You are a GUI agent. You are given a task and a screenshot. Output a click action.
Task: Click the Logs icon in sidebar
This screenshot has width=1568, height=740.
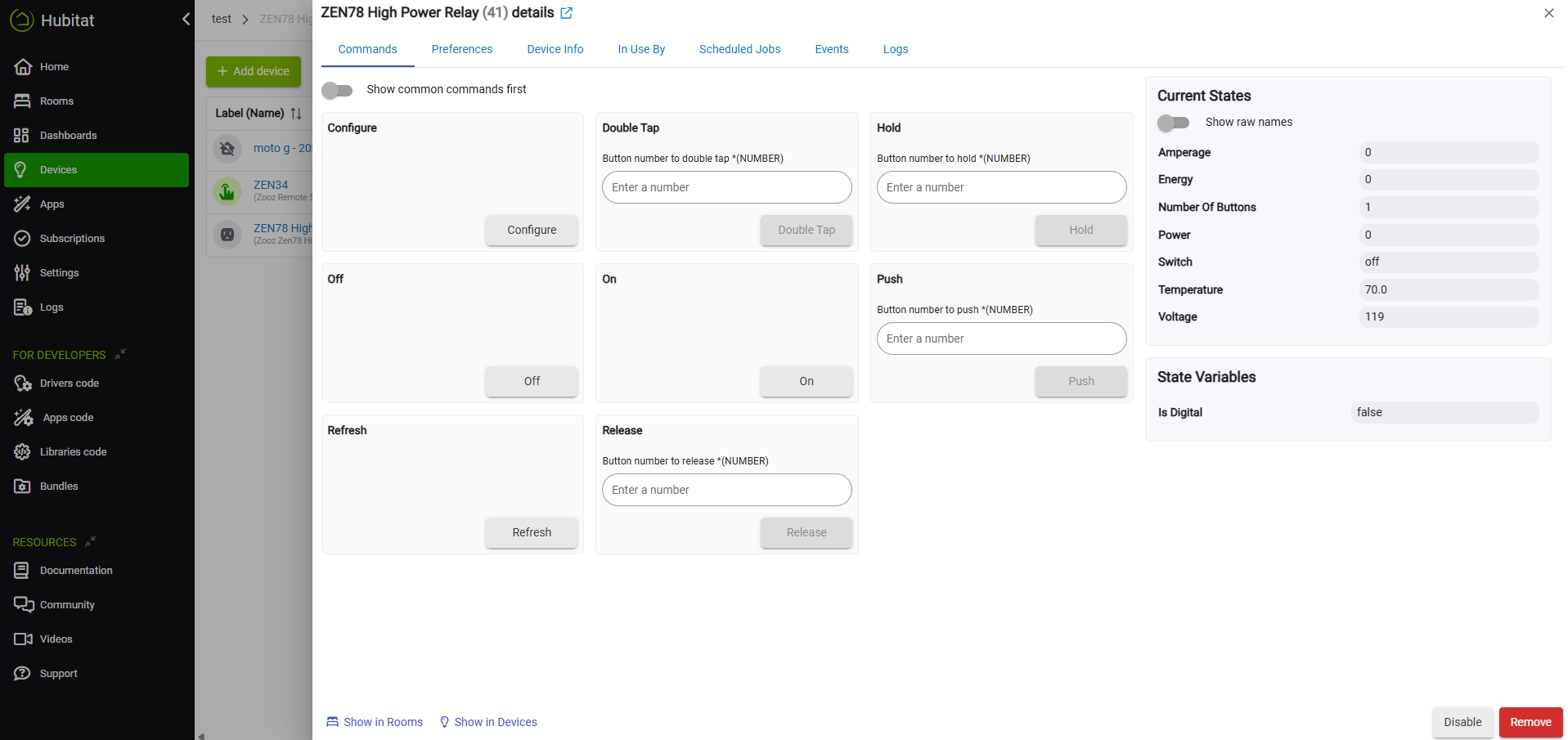(23, 307)
